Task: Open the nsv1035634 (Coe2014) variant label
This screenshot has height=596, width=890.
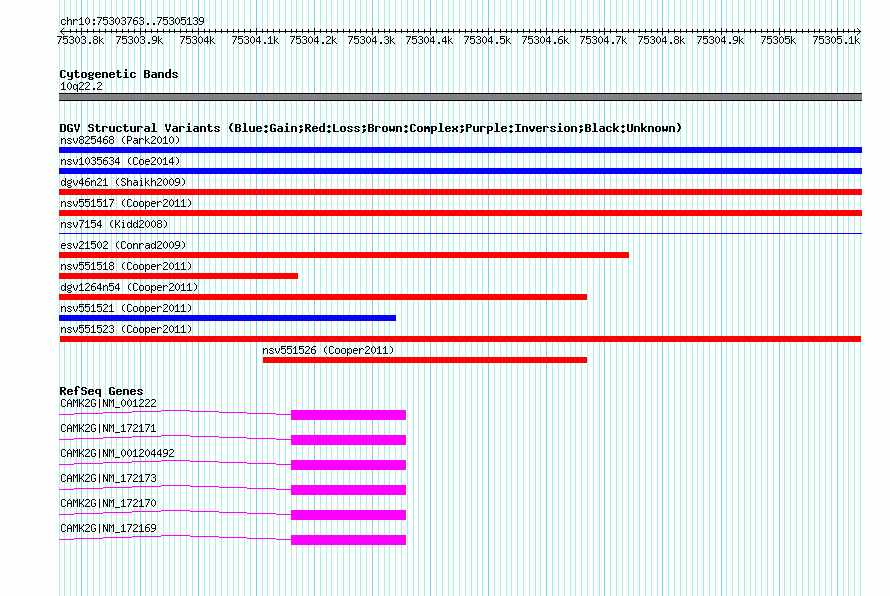Action: pos(120,161)
